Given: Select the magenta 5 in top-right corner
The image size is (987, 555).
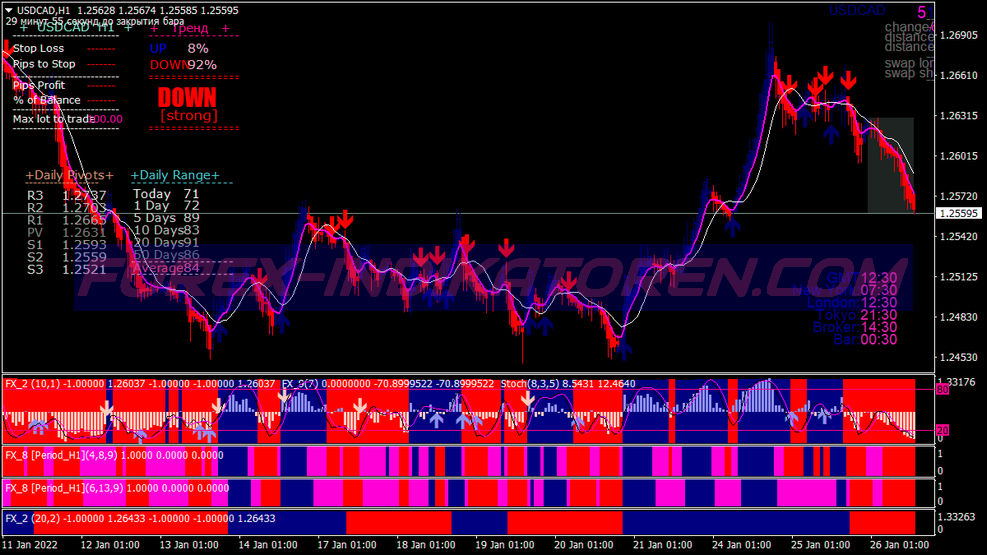Looking at the screenshot, I should (x=921, y=12).
